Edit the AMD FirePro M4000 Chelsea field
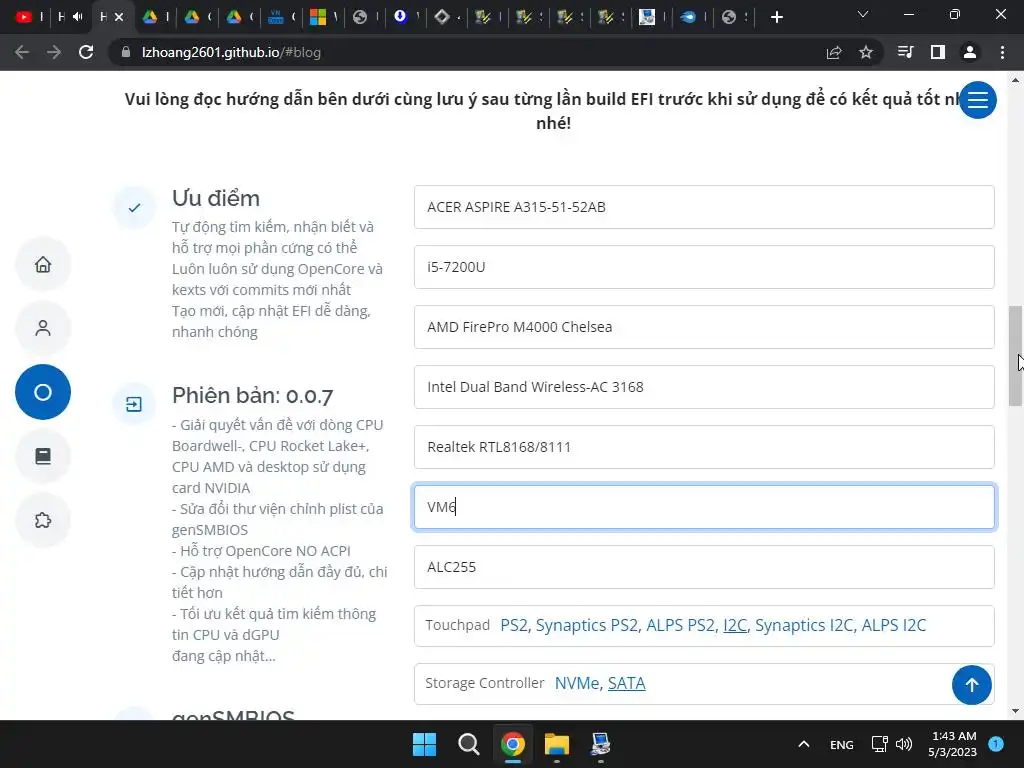 (x=704, y=327)
